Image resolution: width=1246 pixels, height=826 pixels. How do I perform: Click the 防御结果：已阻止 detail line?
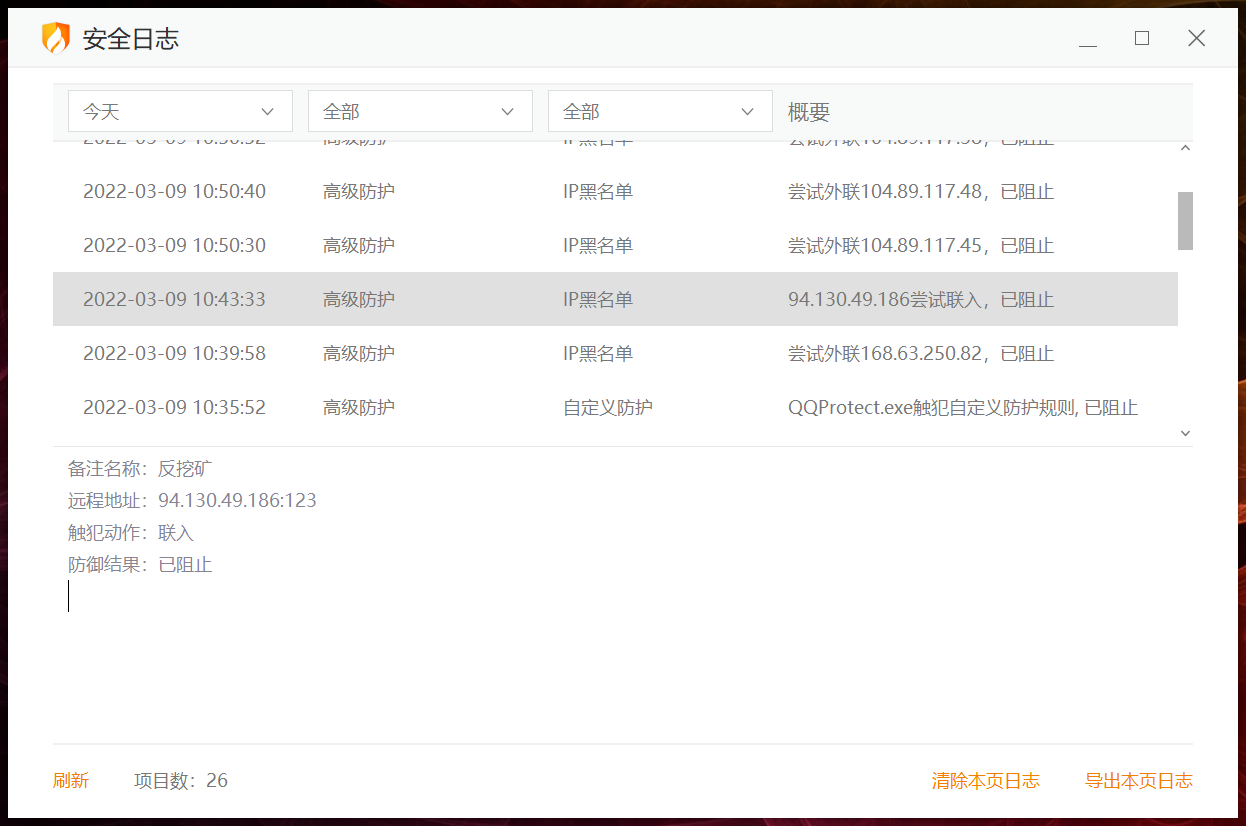(x=140, y=564)
